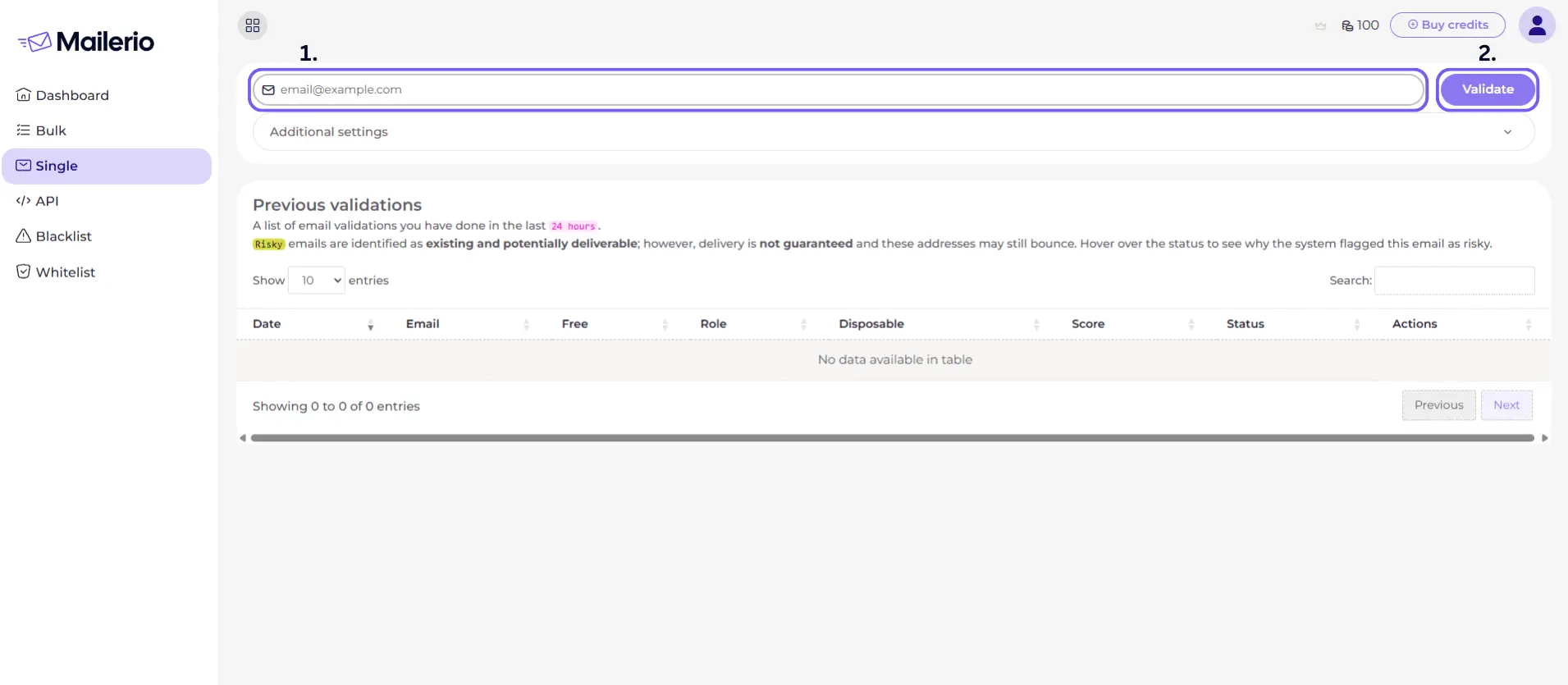Click the Mailerio logo
1568x685 pixels.
[x=86, y=42]
